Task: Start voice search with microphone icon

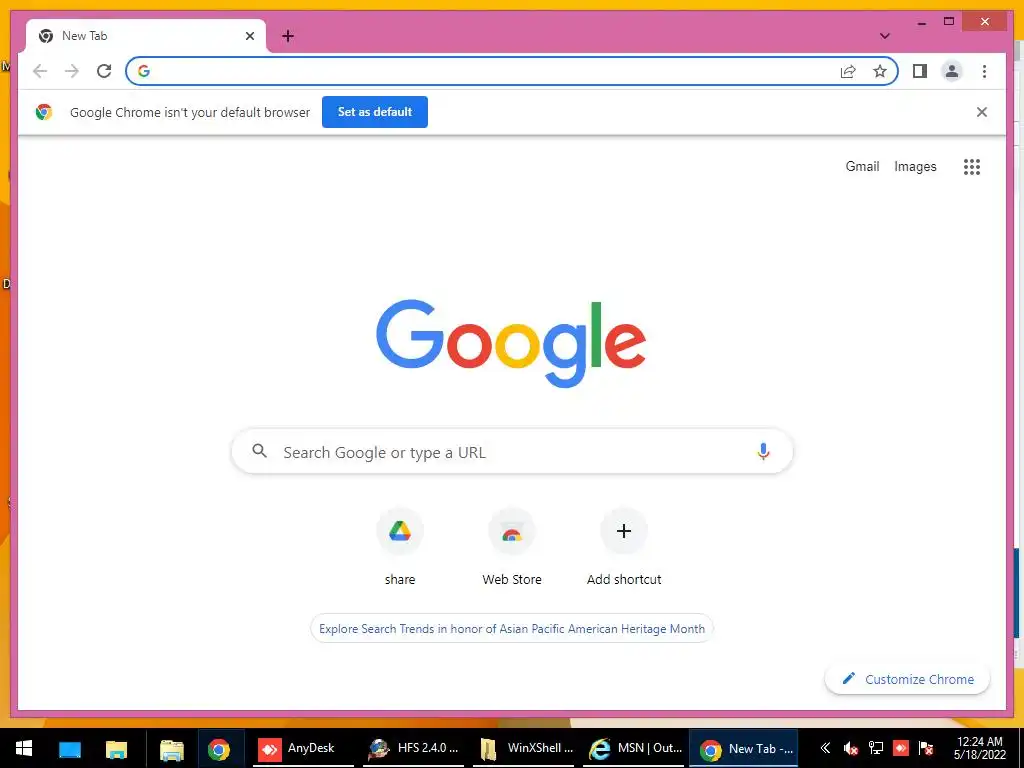Action: [x=763, y=451]
